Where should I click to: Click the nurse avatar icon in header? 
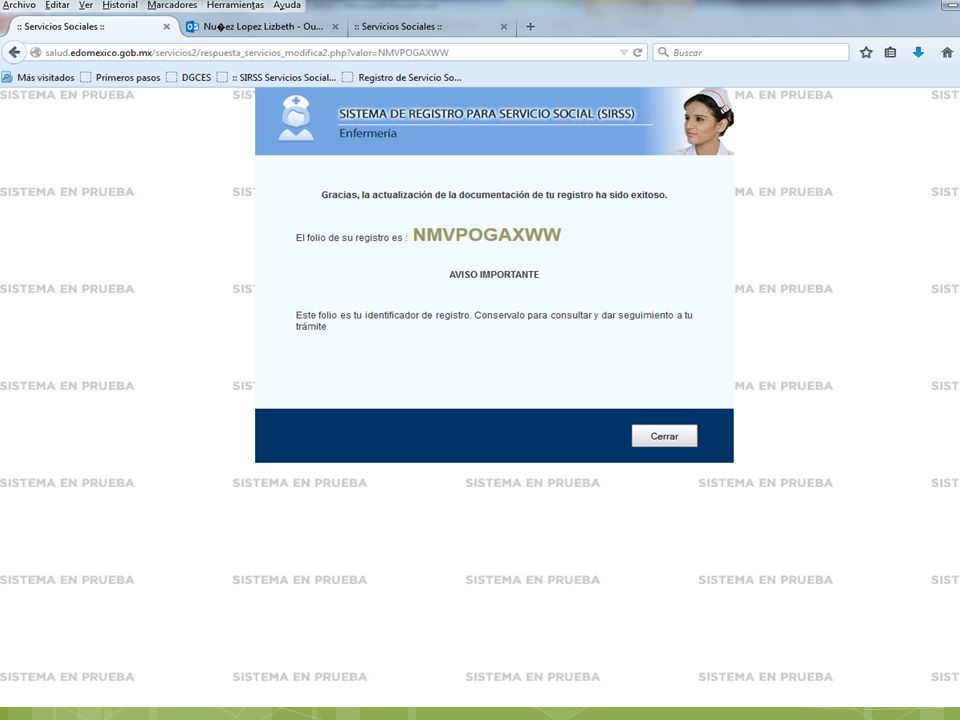click(296, 119)
